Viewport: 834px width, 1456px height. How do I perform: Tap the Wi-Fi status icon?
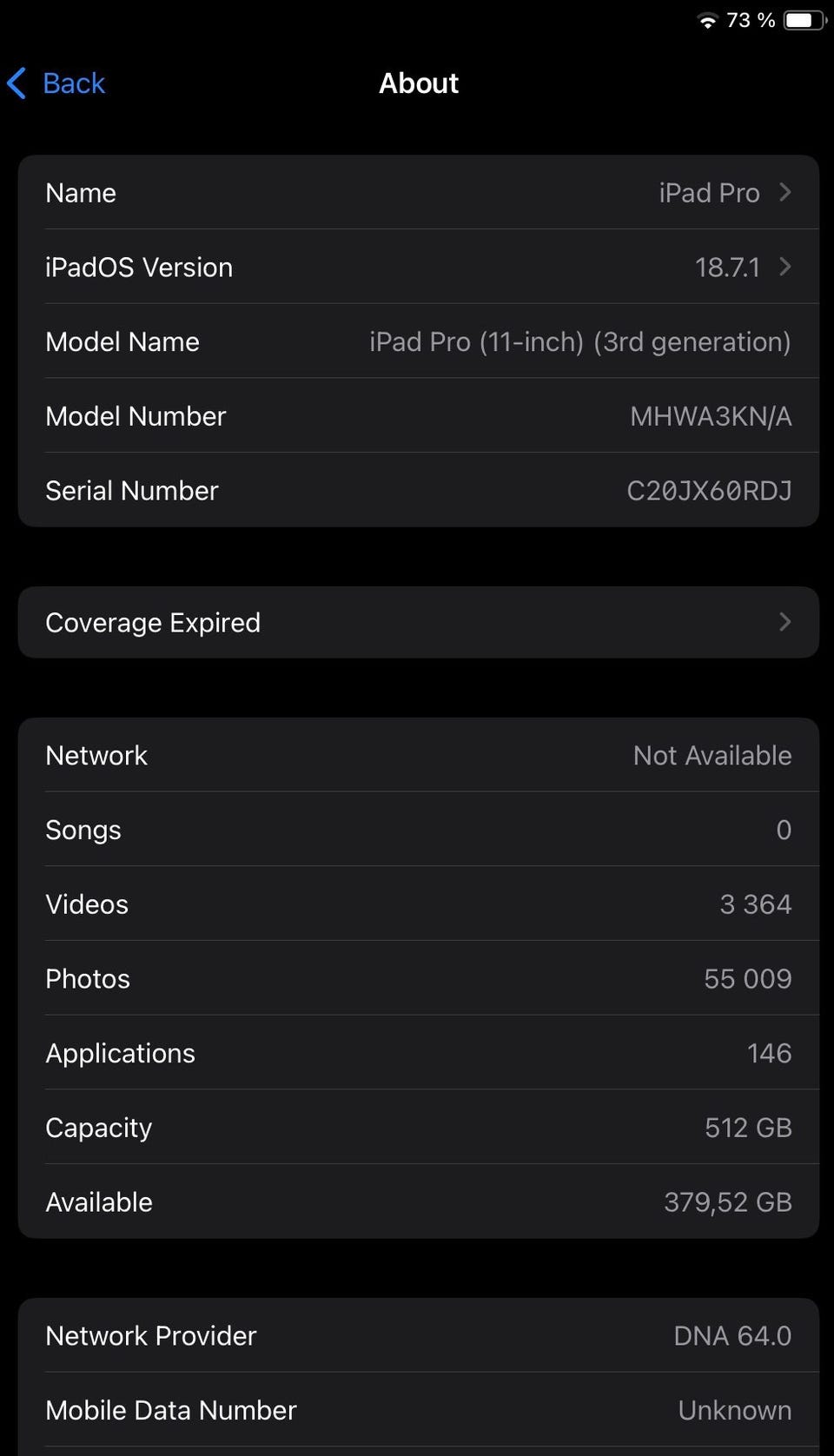click(708, 21)
